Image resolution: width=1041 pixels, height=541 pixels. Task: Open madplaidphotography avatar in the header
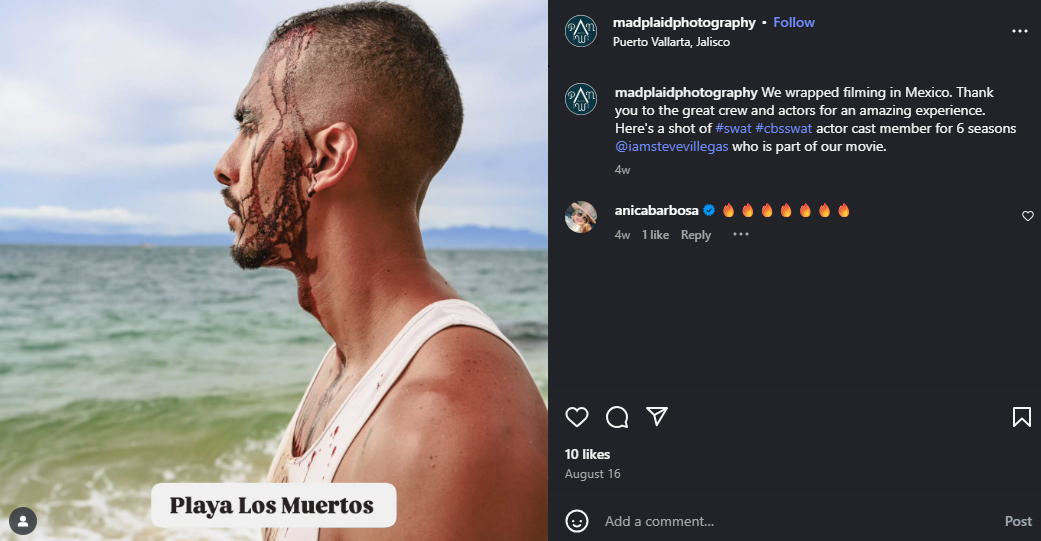pyautogui.click(x=581, y=31)
